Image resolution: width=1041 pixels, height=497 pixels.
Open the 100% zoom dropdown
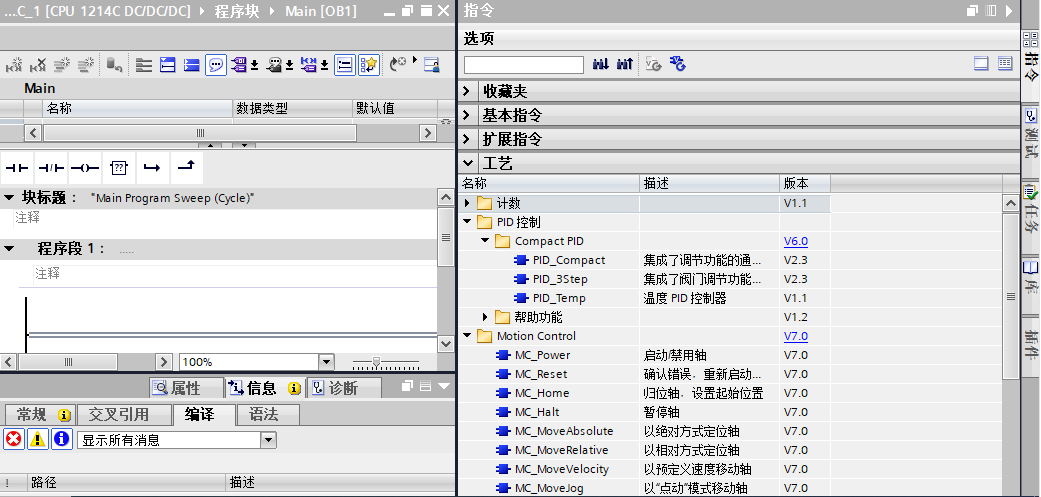click(x=326, y=362)
